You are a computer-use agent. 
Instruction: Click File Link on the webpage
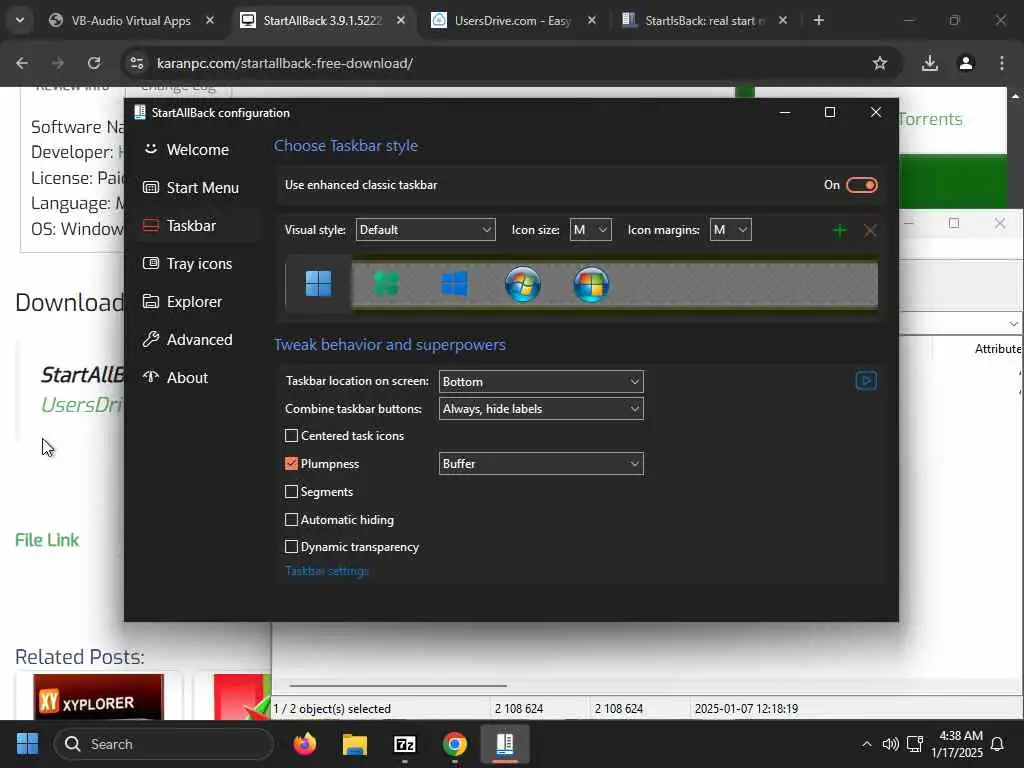(x=47, y=540)
